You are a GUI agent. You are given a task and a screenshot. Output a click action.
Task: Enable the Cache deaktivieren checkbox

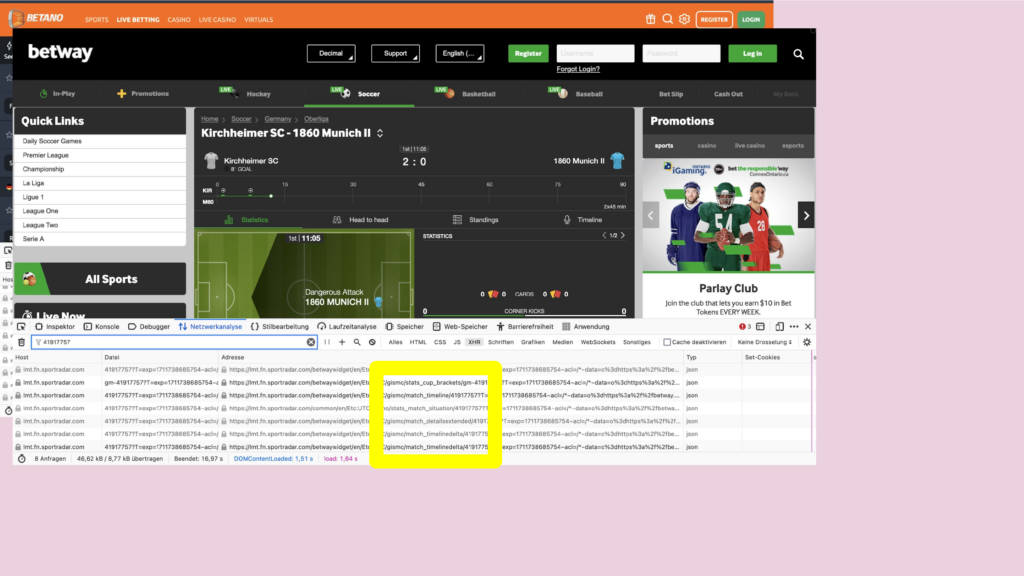[667, 342]
